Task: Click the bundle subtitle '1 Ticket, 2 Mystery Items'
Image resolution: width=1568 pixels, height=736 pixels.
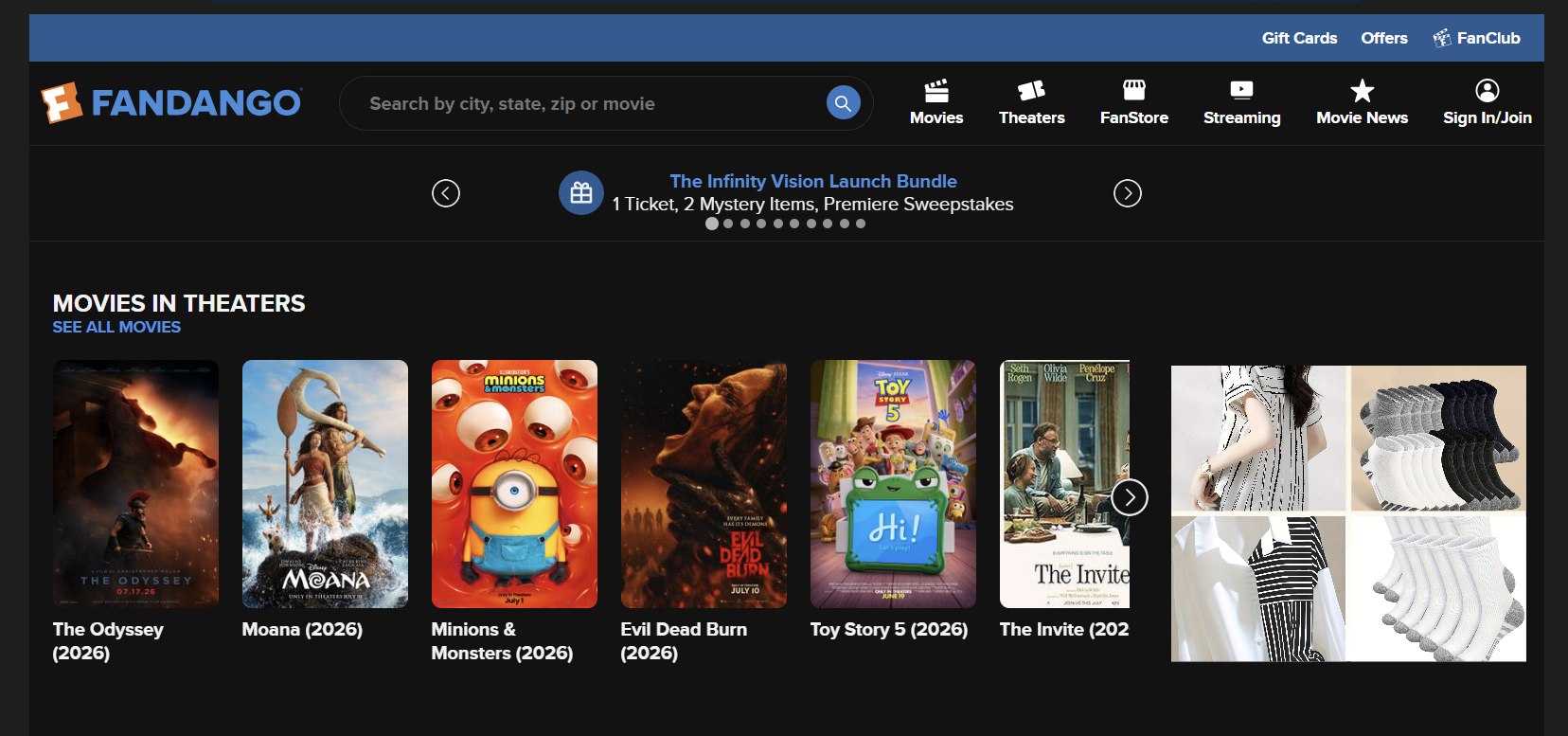Action: tap(812, 204)
